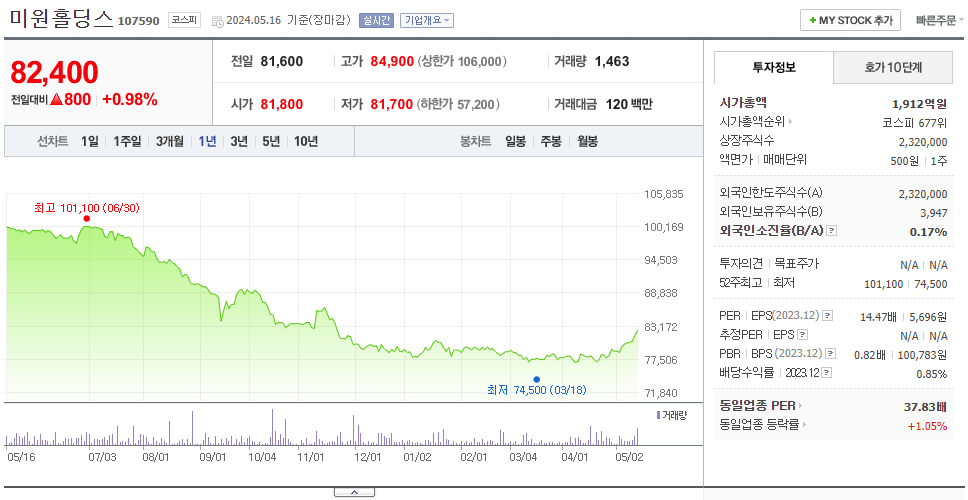
Task: Open the help icon beside 추정PER EPS
Action: (803, 335)
